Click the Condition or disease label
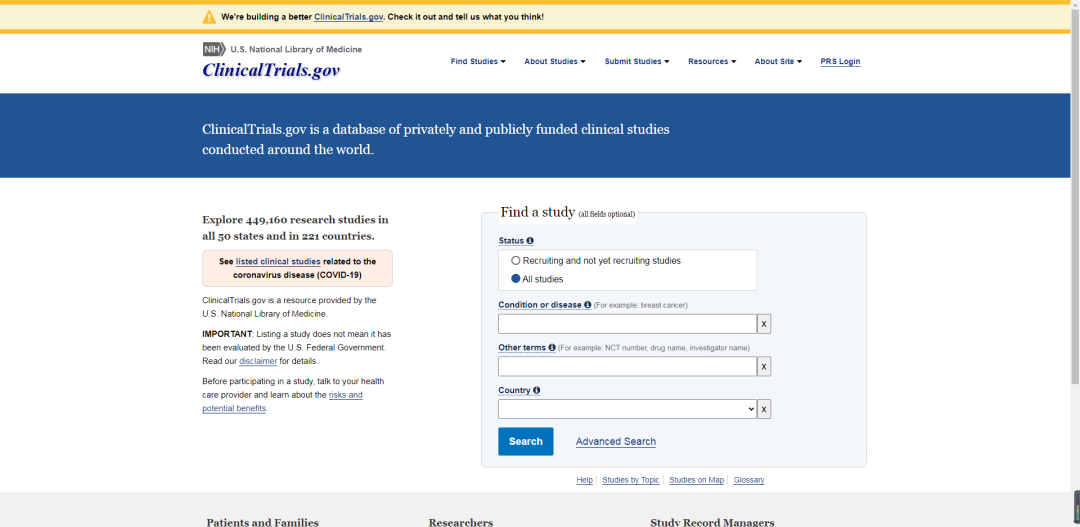Viewport: 1080px width, 527px height. (x=540, y=305)
